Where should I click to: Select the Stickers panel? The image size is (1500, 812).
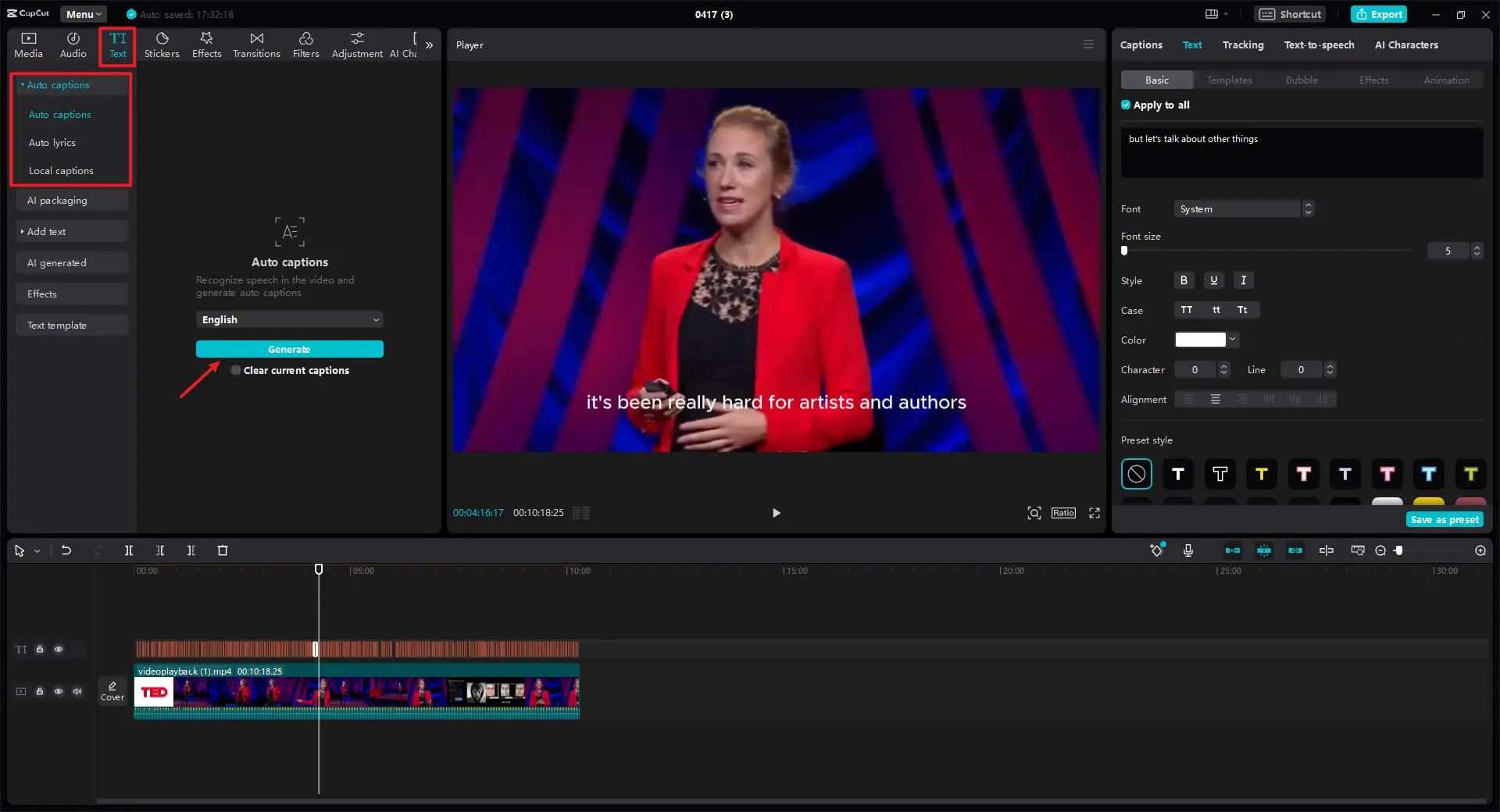(162, 45)
